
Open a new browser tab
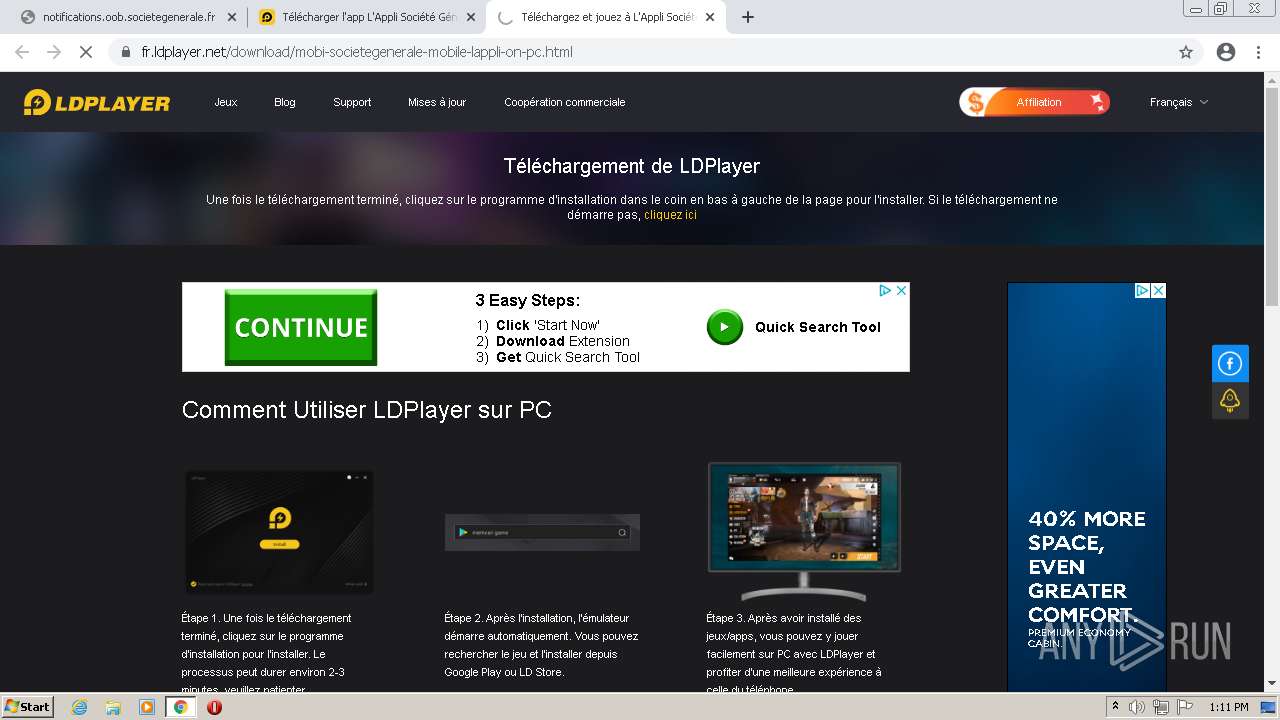point(748,17)
